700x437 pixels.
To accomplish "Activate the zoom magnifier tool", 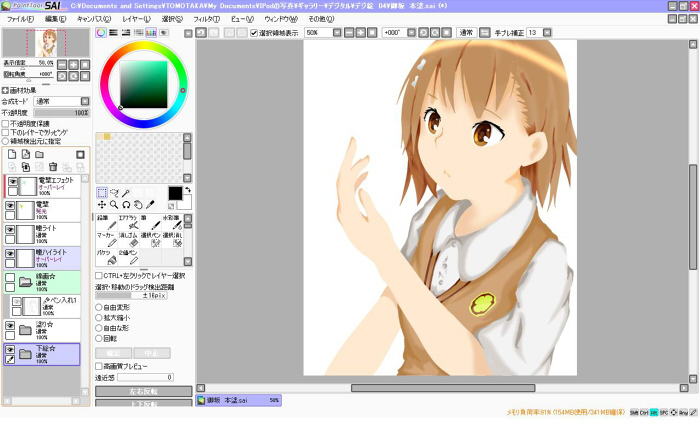I will pos(114,204).
